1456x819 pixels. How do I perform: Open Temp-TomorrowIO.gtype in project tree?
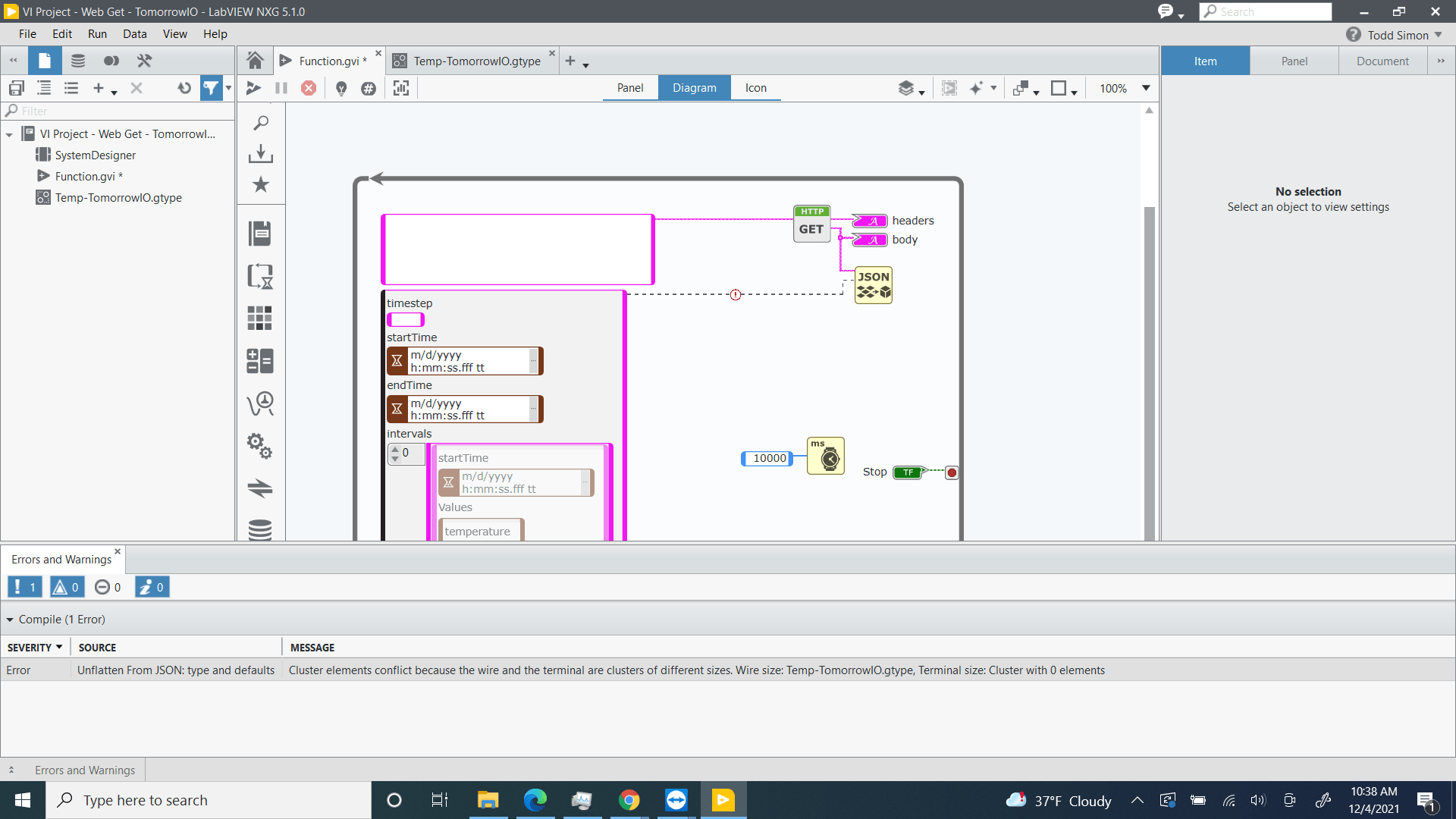tap(118, 198)
